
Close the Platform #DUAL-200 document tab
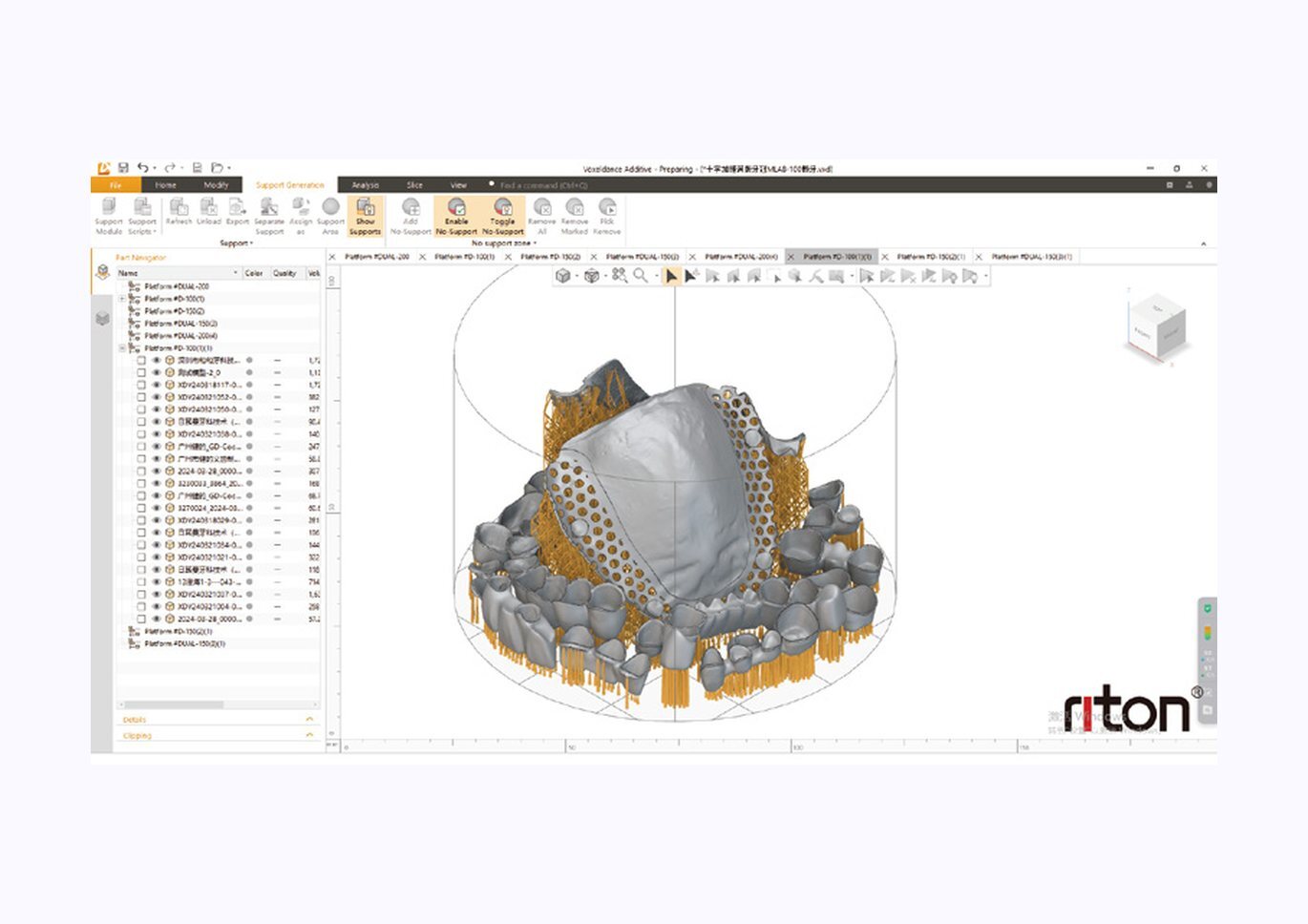pyautogui.click(x=332, y=257)
